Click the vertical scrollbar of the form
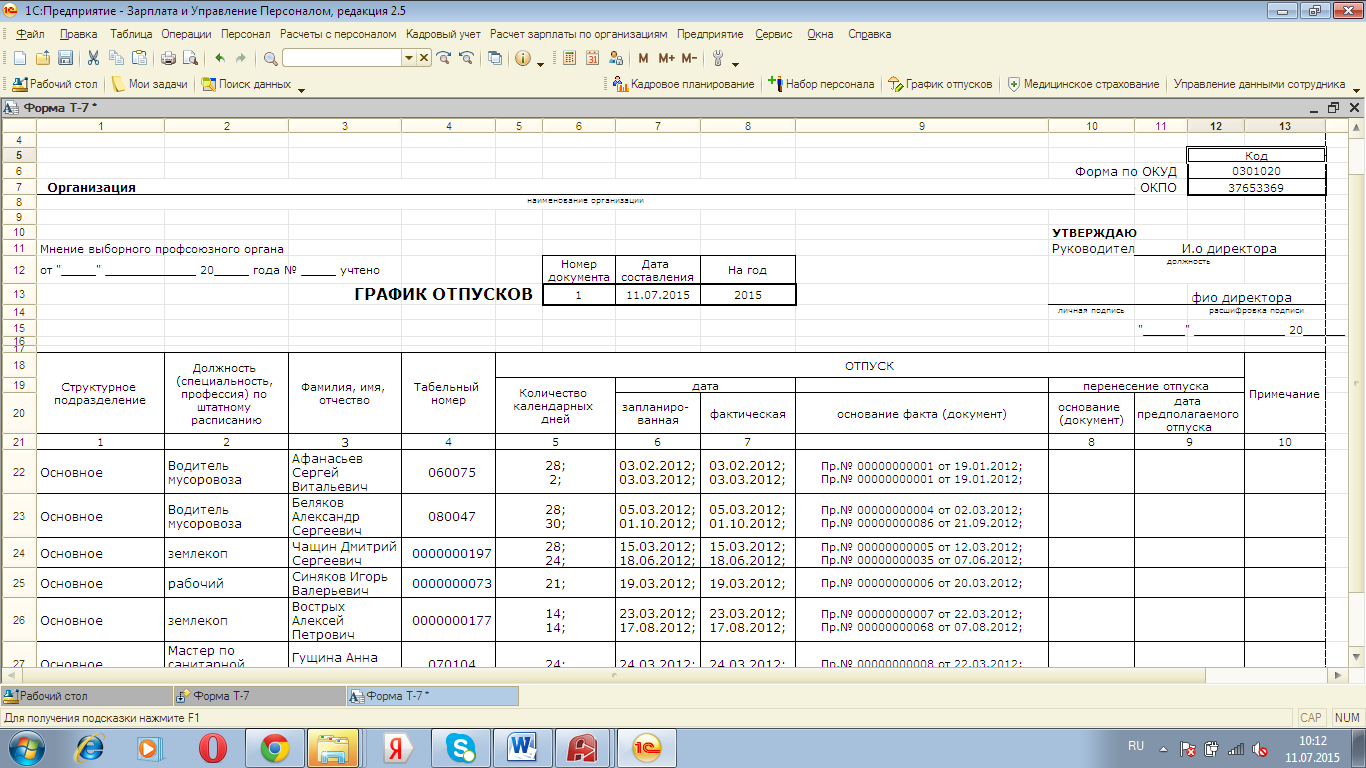1366x768 pixels. tap(1357, 393)
